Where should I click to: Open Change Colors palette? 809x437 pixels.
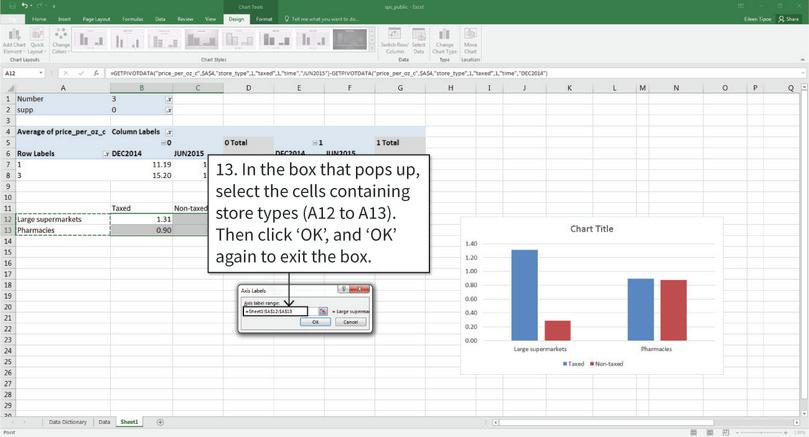pos(60,41)
